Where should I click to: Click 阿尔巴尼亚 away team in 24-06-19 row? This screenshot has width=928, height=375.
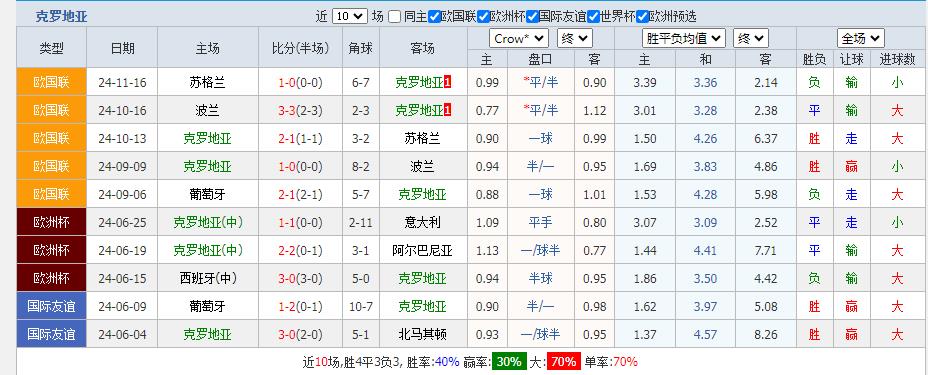423,250
